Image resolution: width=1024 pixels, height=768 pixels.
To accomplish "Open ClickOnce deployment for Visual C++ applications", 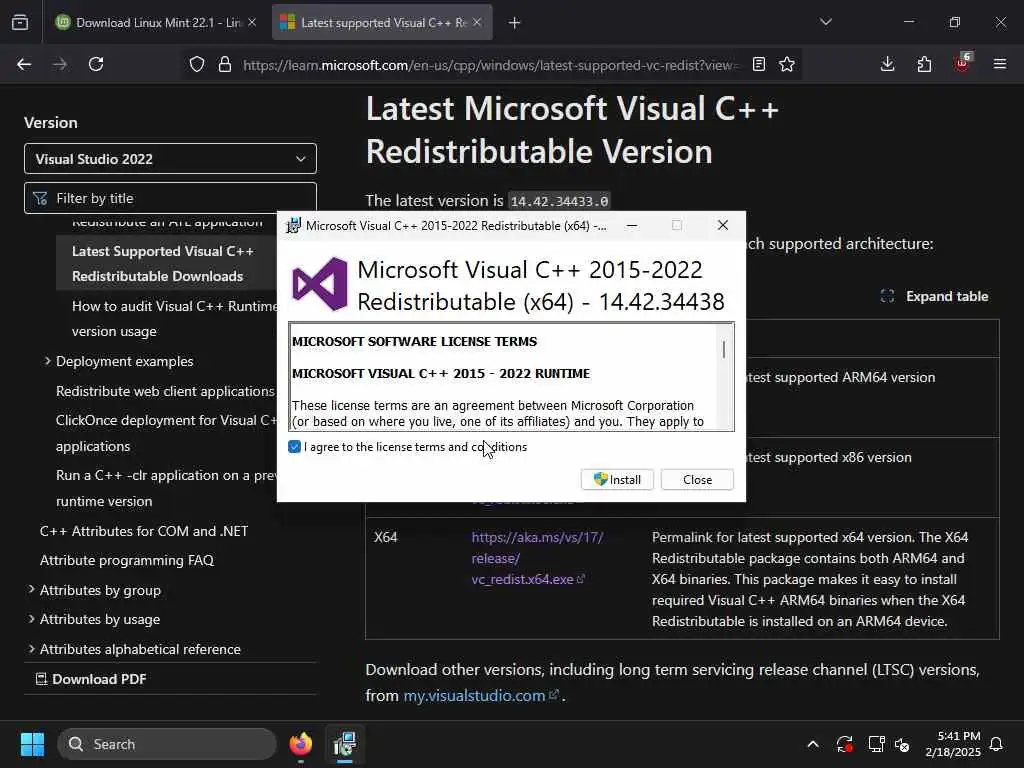I will (166, 433).
